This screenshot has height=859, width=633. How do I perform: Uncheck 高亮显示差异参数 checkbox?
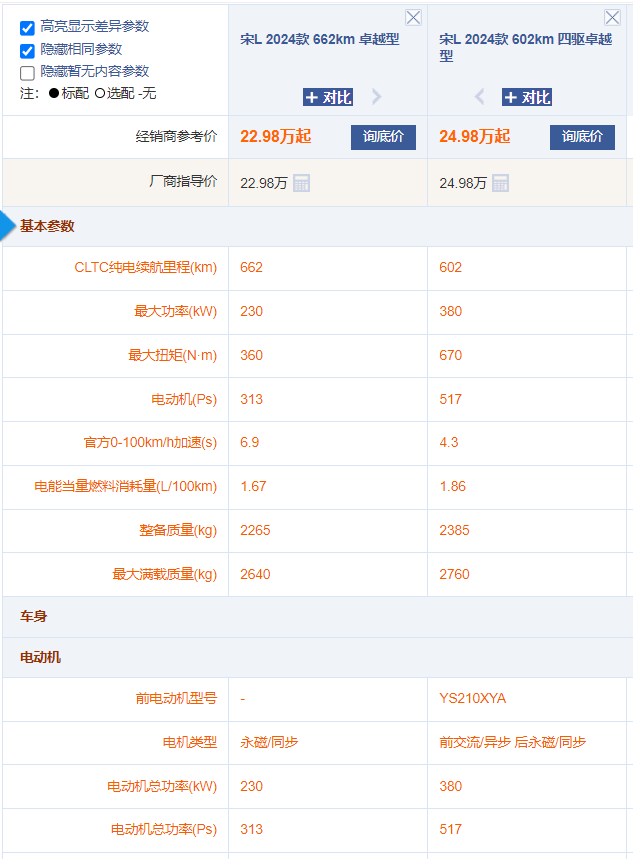27,28
